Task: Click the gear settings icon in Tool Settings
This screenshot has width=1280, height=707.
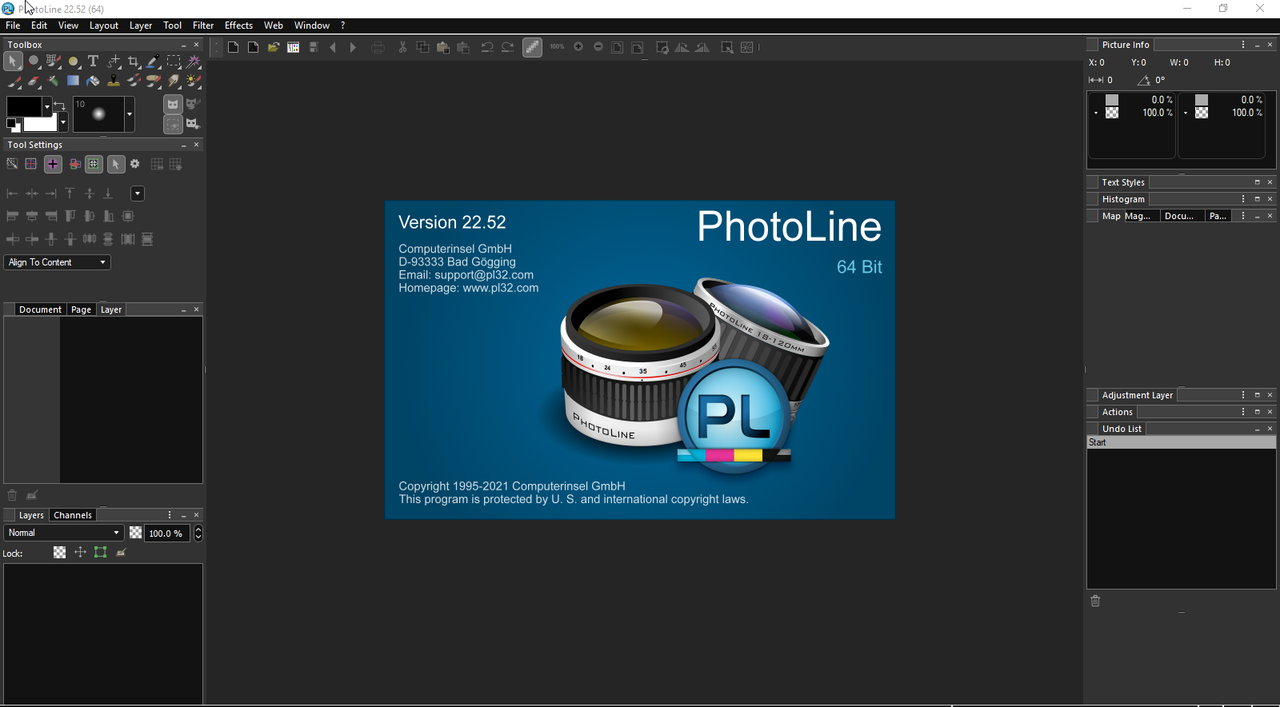Action: click(135, 164)
